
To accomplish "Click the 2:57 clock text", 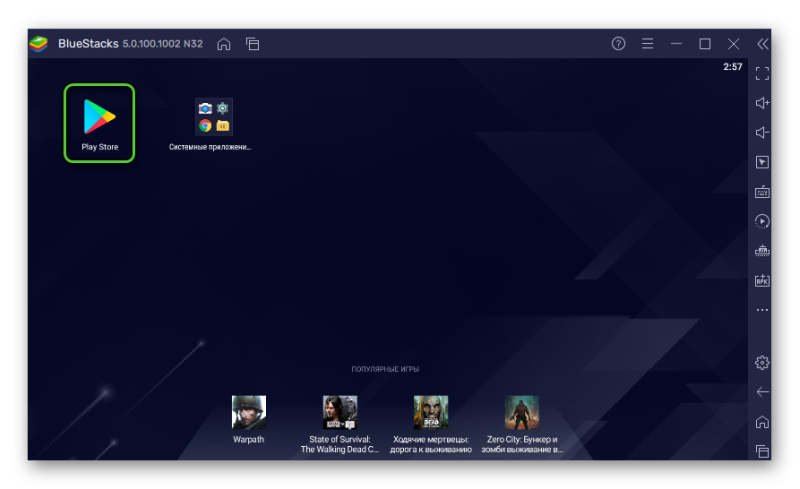I will click(733, 67).
